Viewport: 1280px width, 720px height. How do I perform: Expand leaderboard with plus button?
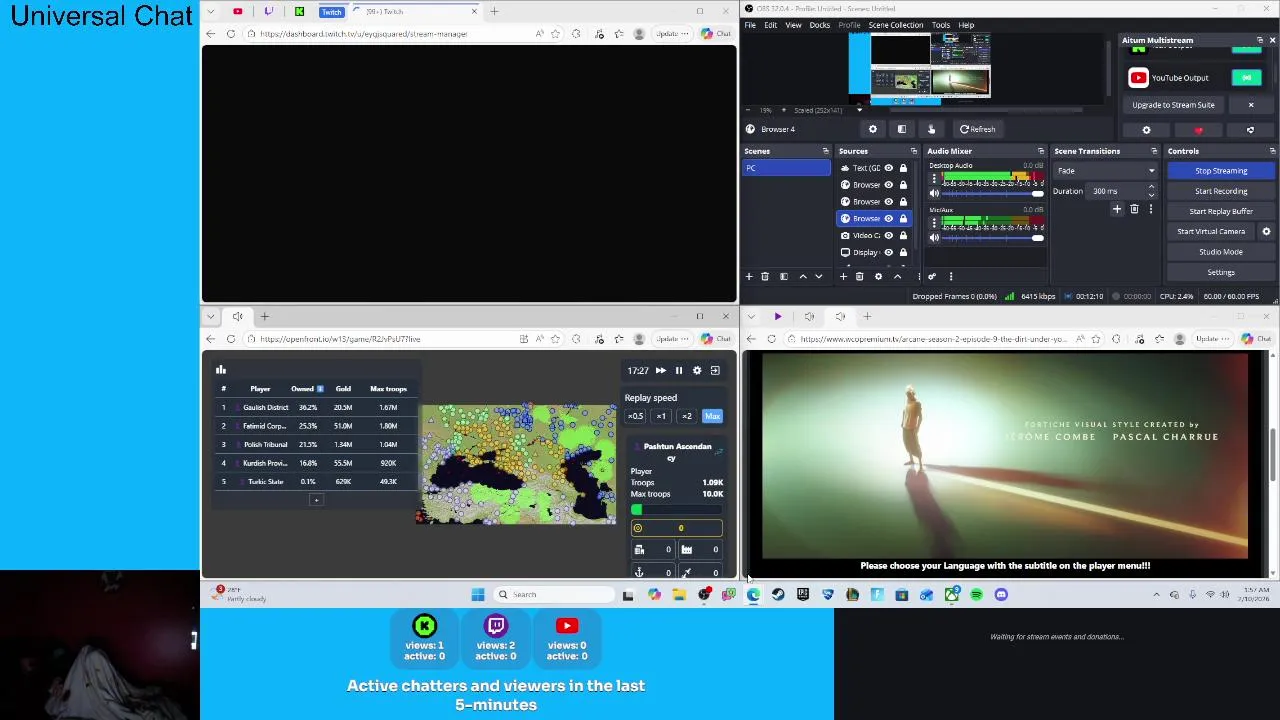316,500
